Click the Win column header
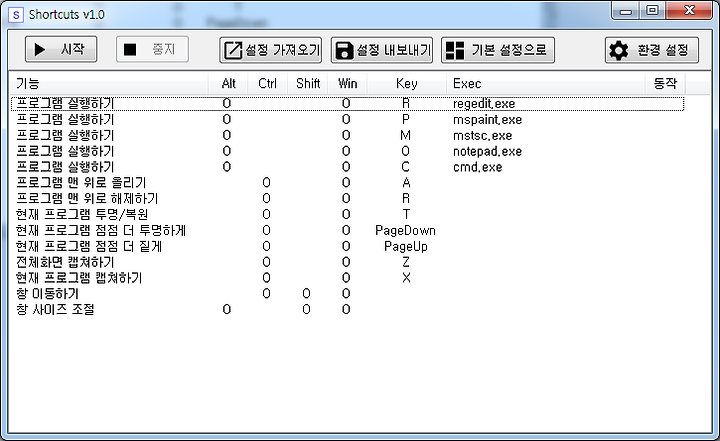This screenshot has width=720, height=441. tap(347, 83)
